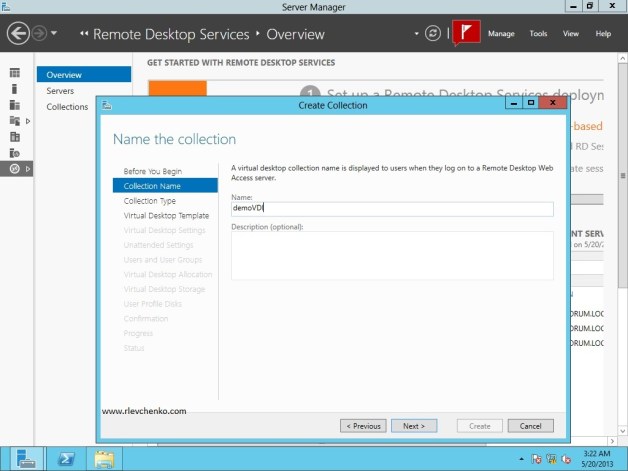
Task: Click the Remote Desktop Services sidebar icon
Action: click(x=15, y=169)
